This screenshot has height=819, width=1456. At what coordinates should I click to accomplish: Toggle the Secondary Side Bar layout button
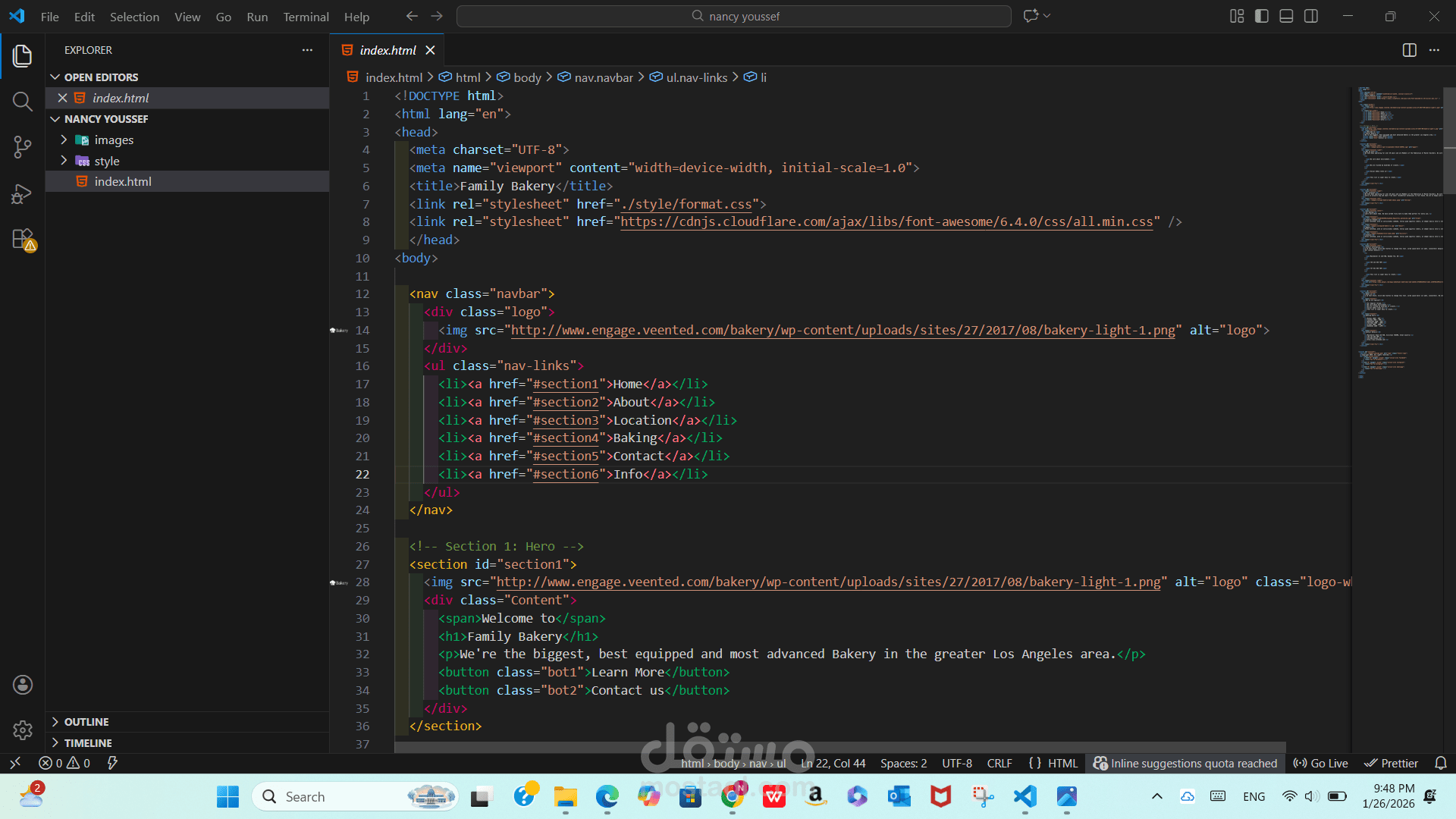pyautogui.click(x=1311, y=16)
